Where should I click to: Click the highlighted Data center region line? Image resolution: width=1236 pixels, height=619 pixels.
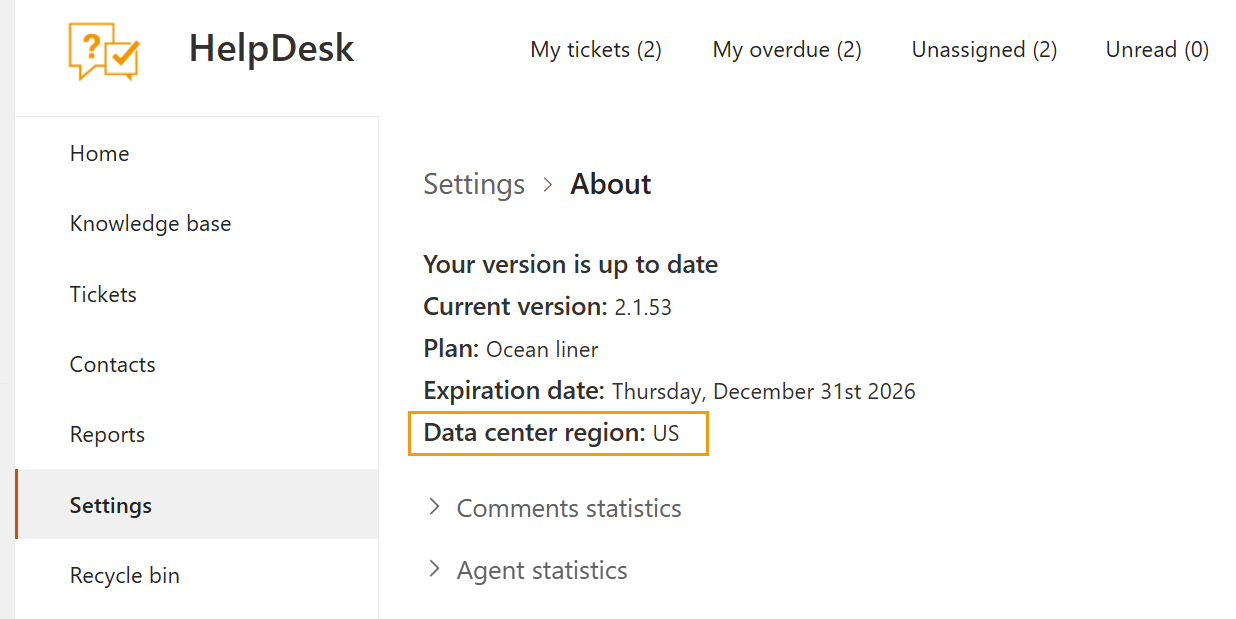pyautogui.click(x=557, y=433)
